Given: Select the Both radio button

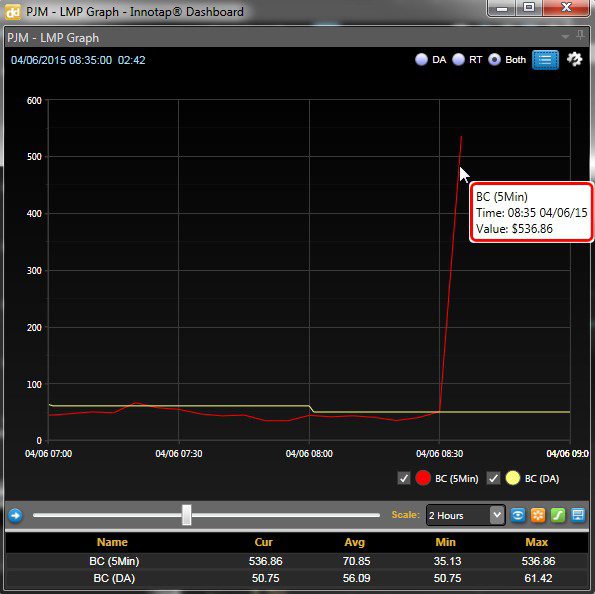Looking at the screenshot, I should coord(494,60).
